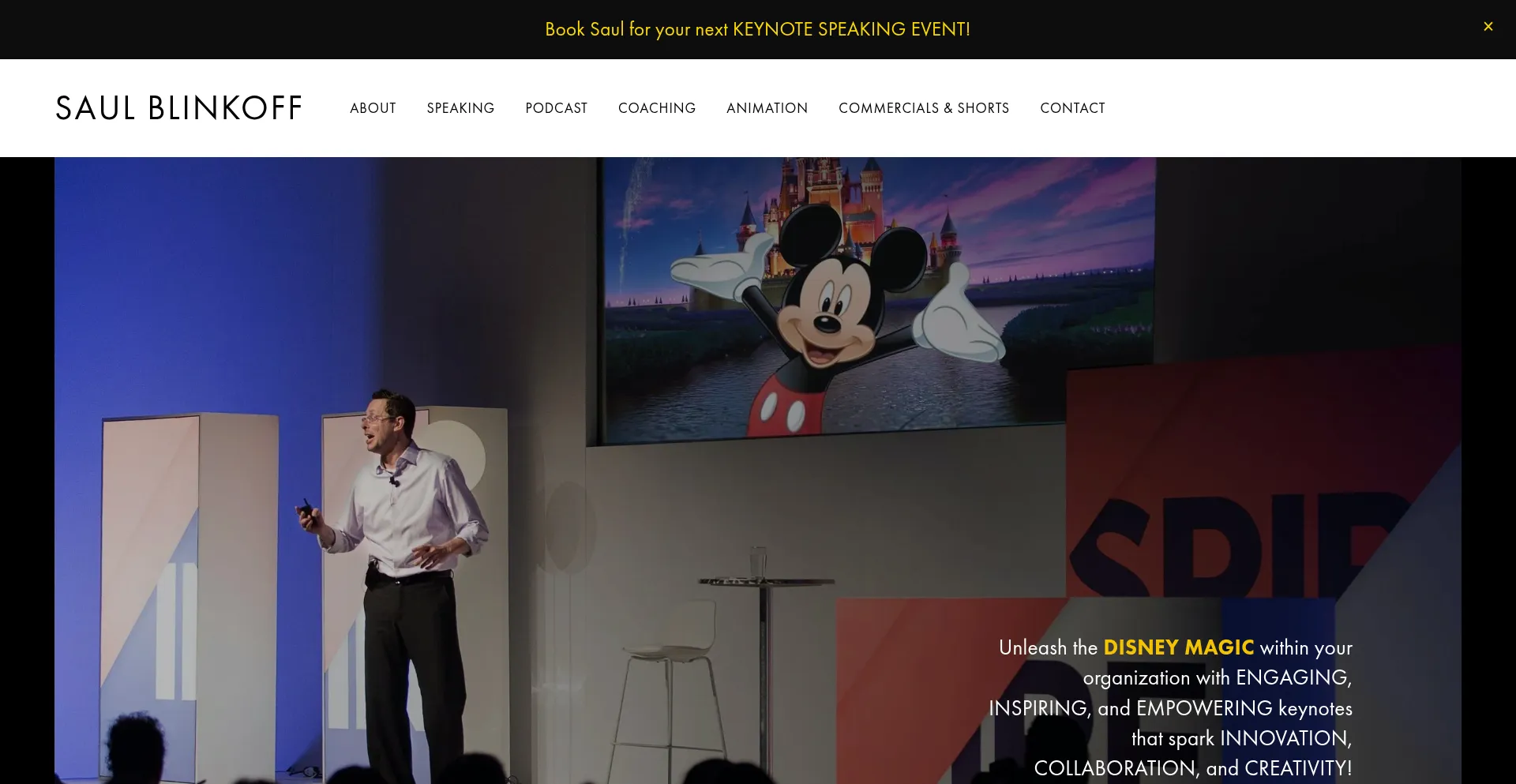Navigate to the SPEAKING section
The width and height of the screenshot is (1516, 784).
460,108
